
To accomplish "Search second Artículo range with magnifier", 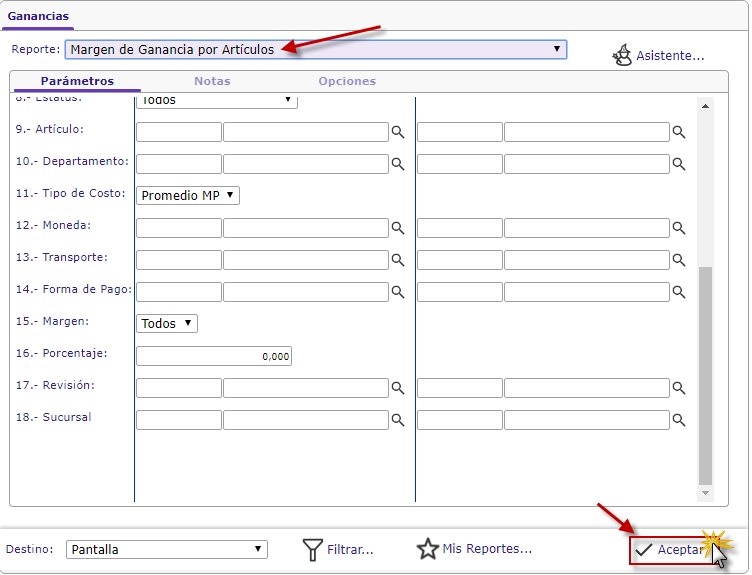I will click(x=679, y=132).
